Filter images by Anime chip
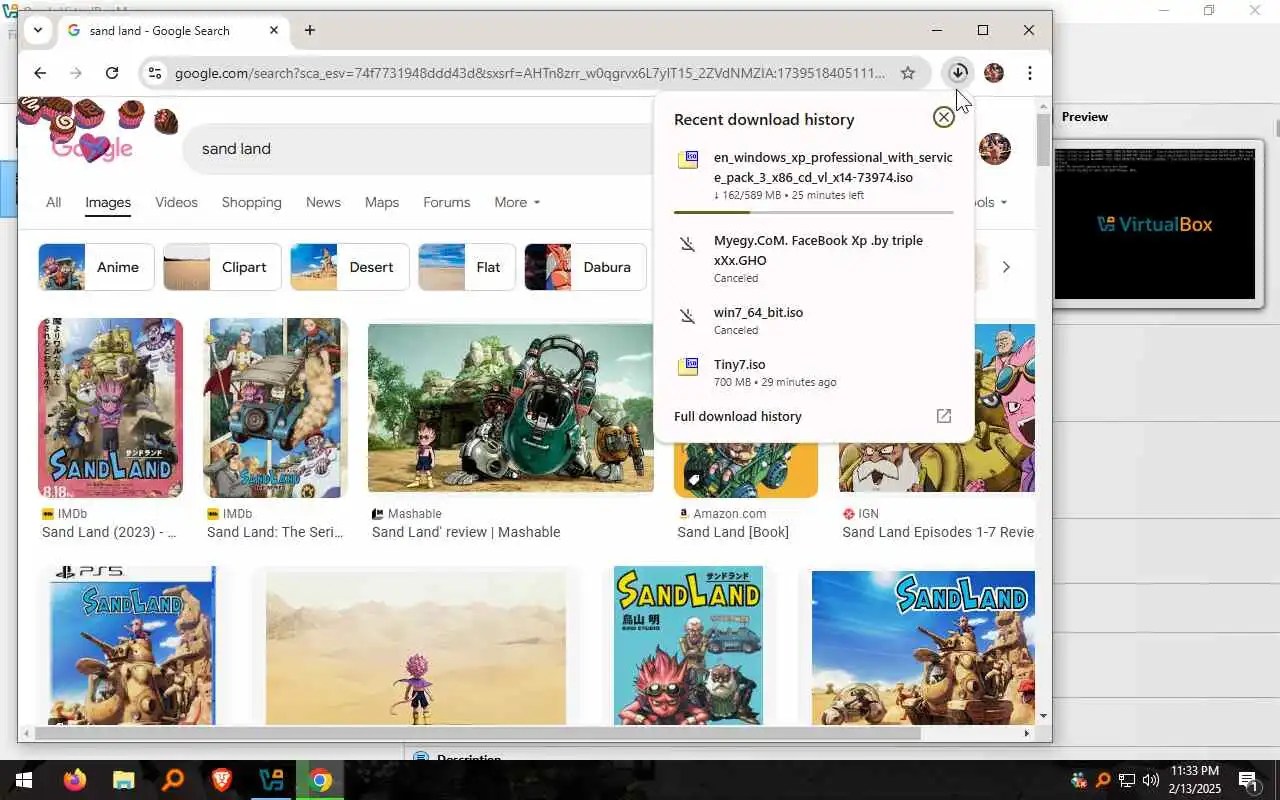This screenshot has height=800, width=1280. click(x=96, y=267)
